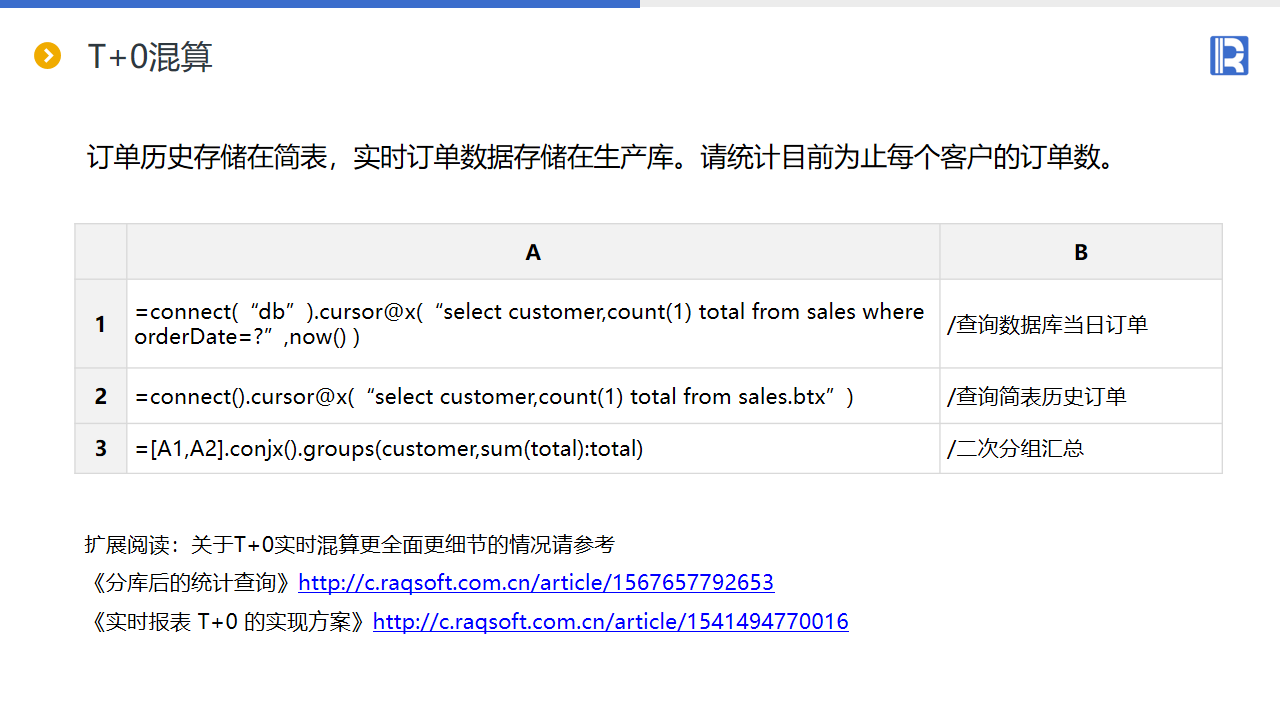
Task: Open the link ending in 1541494770016
Action: click(x=610, y=622)
